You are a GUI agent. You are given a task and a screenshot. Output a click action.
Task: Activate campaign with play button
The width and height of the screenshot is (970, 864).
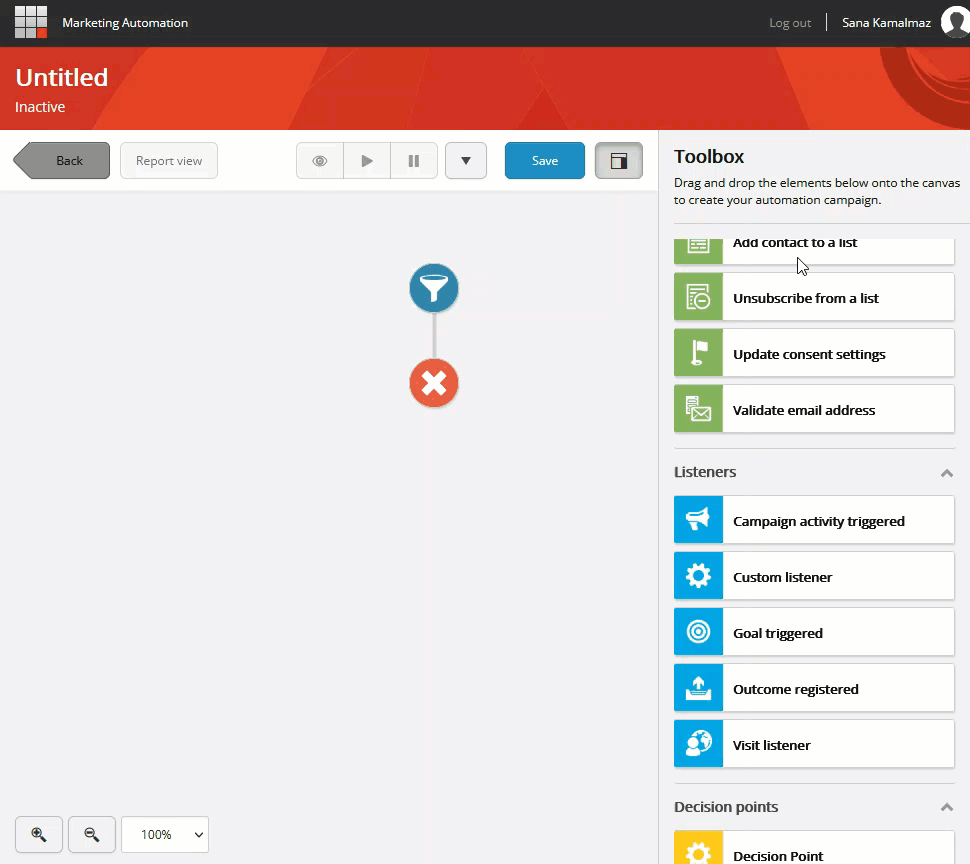coord(367,161)
